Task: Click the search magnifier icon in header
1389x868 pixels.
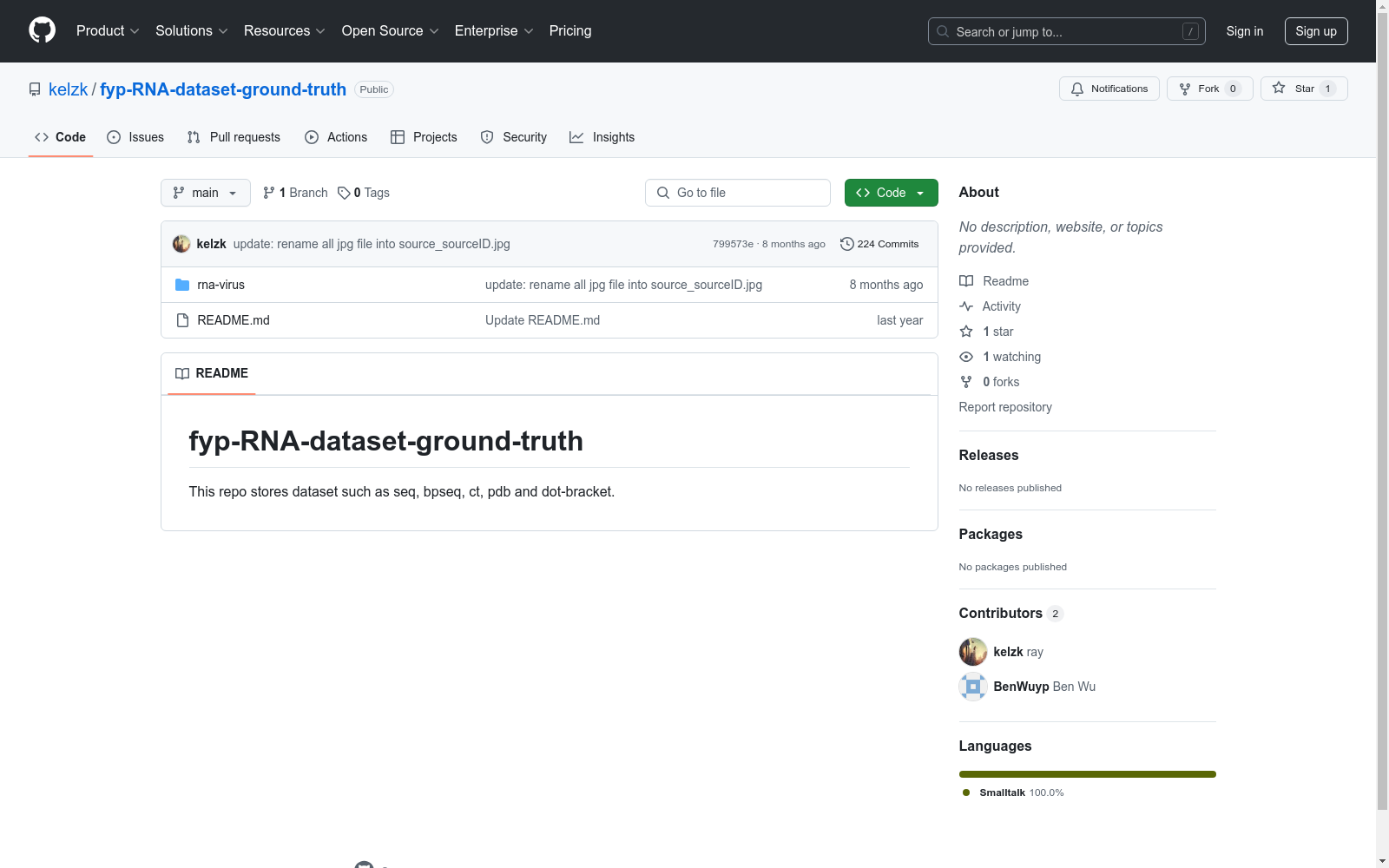Action: (x=943, y=31)
